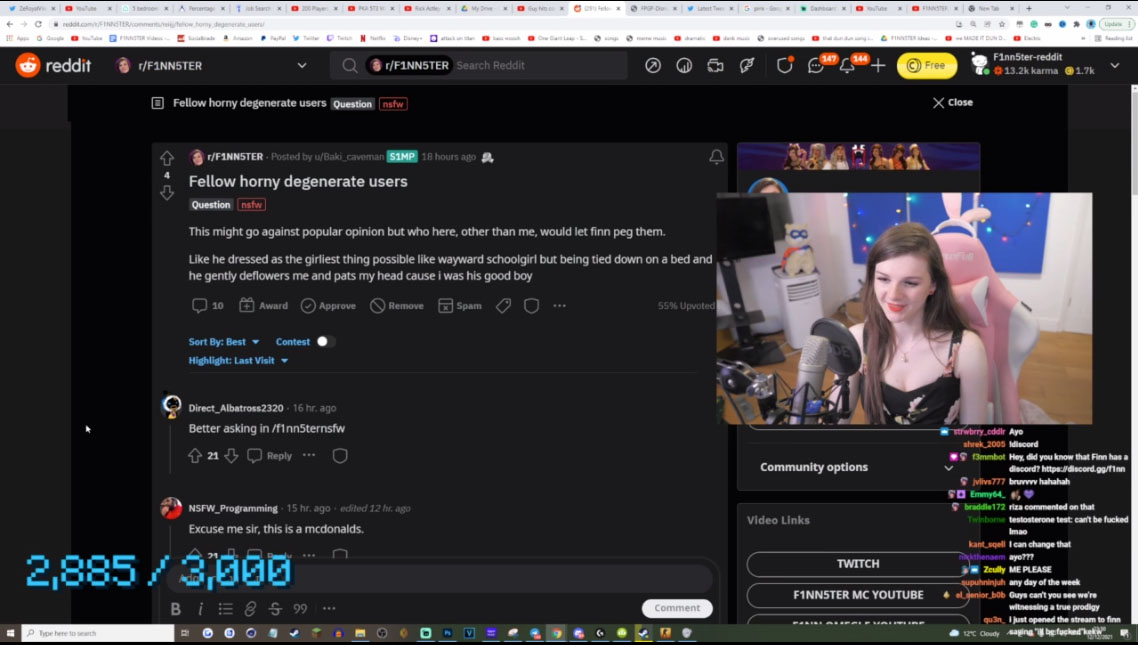The width and height of the screenshot is (1138, 645).
Task: Switch to the 'Dashboard' browser tab
Action: coord(823,8)
